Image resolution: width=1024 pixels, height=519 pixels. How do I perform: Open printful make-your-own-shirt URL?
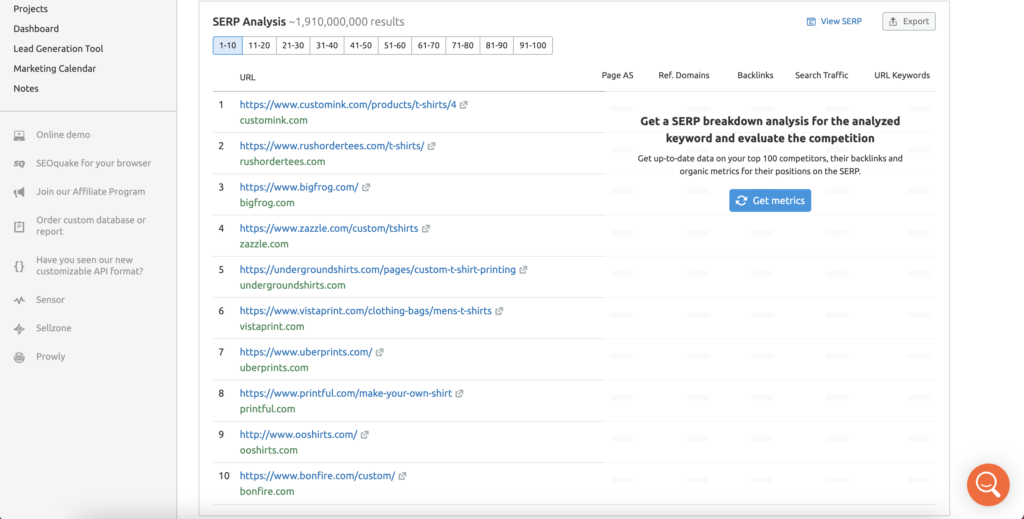click(345, 393)
